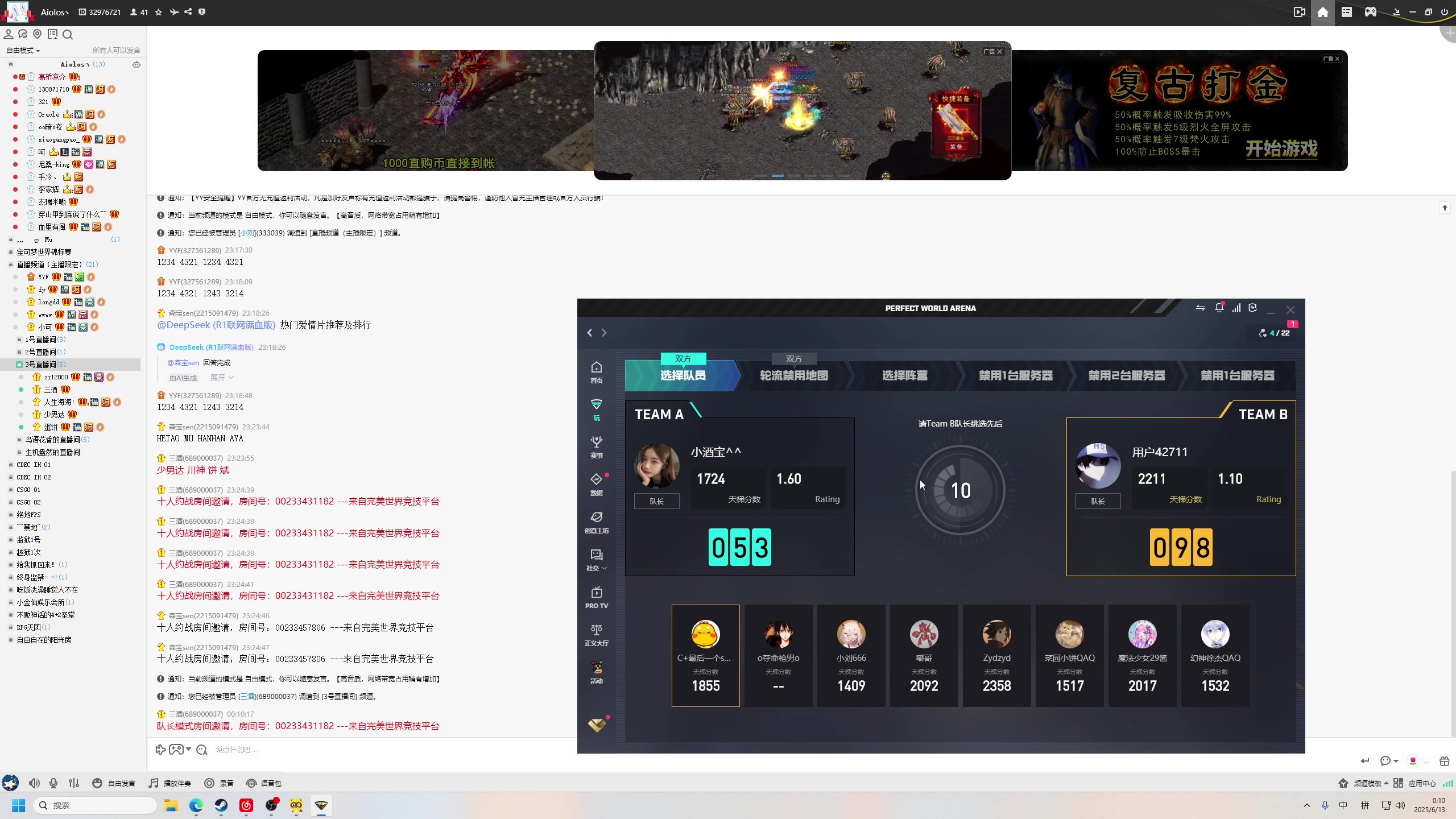Click the Windows taskbar search box

(96, 805)
